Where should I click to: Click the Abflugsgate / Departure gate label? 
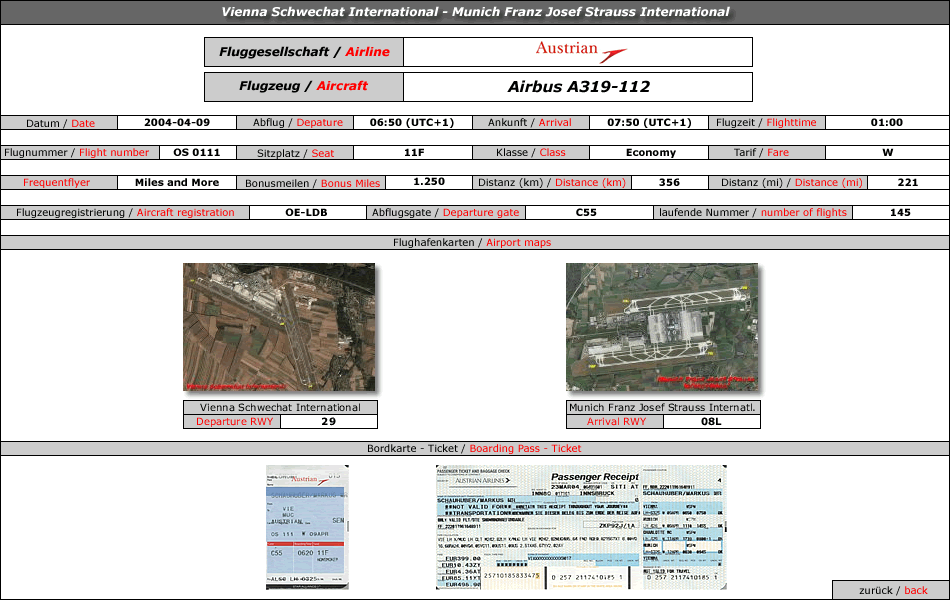click(445, 213)
